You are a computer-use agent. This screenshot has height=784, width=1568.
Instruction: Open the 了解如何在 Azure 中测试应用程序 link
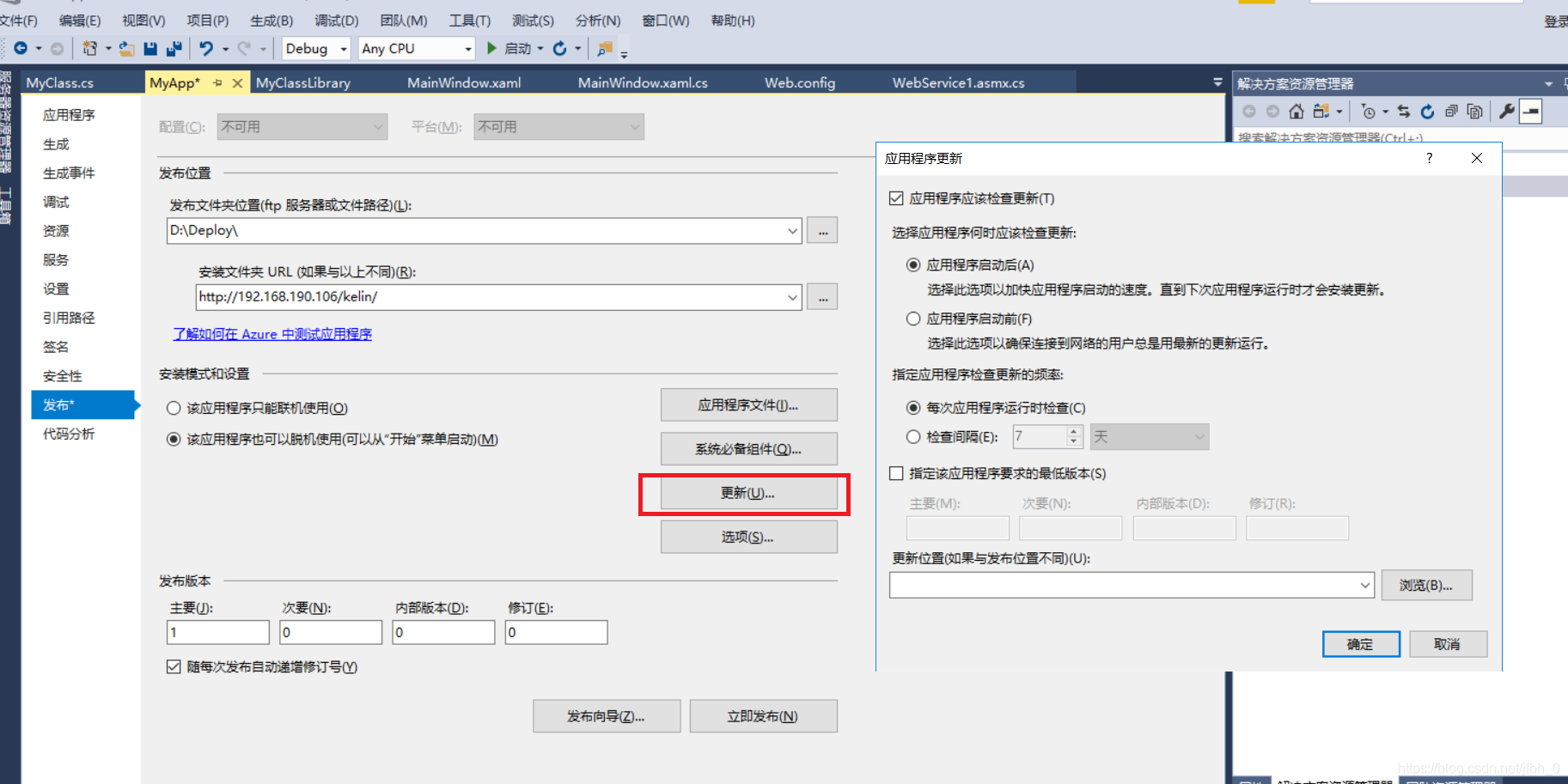272,334
